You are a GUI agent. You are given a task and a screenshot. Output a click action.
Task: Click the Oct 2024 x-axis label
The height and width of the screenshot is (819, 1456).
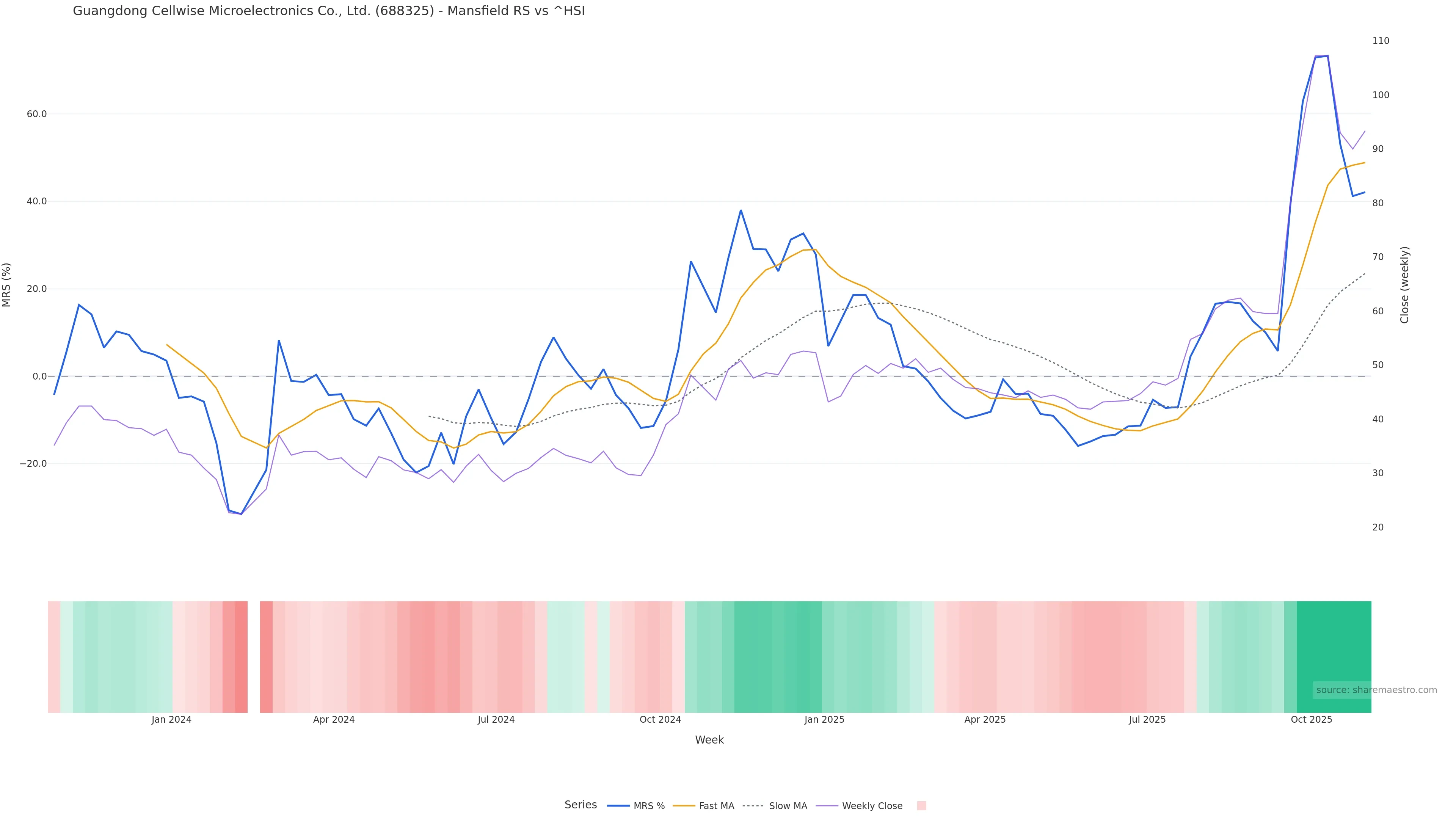(x=660, y=720)
